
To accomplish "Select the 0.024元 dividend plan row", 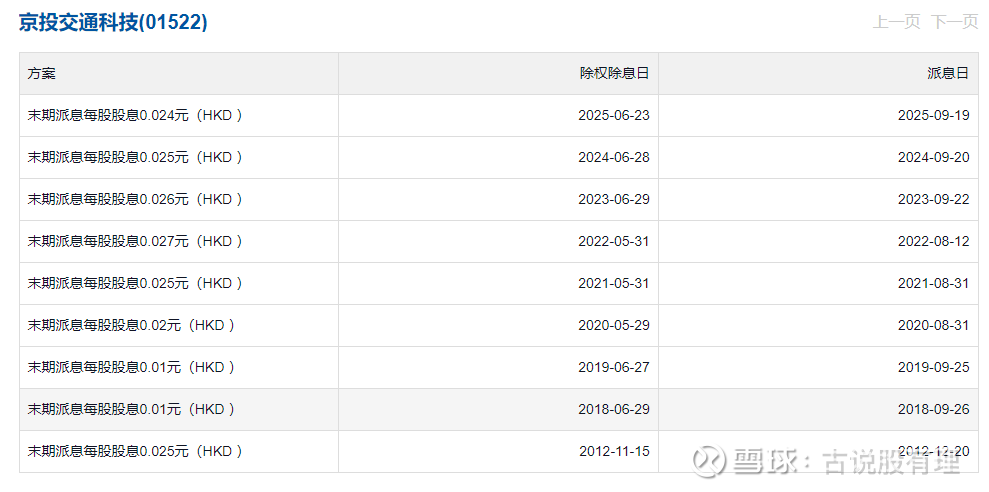I will (x=135, y=115).
